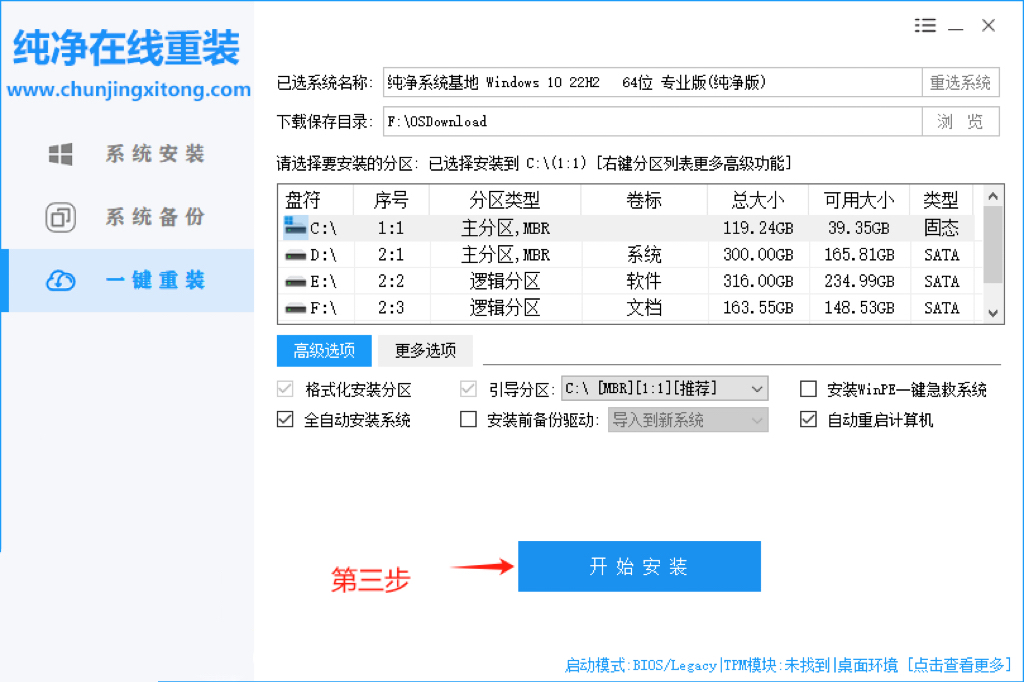Click sequence number 2:2 cell
The width and height of the screenshot is (1024, 682).
[x=391, y=282]
